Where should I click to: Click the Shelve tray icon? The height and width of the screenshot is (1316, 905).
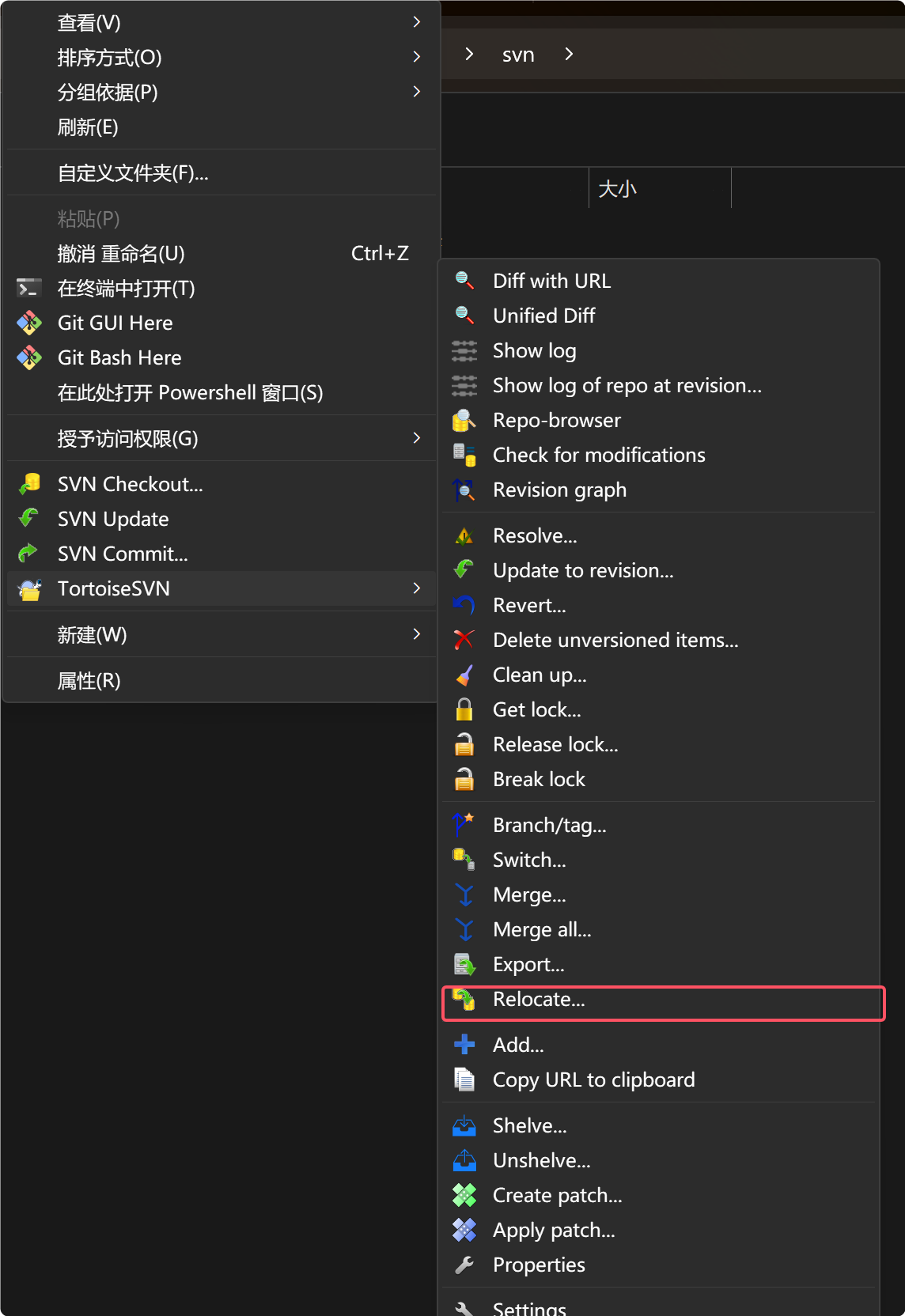click(x=464, y=1125)
